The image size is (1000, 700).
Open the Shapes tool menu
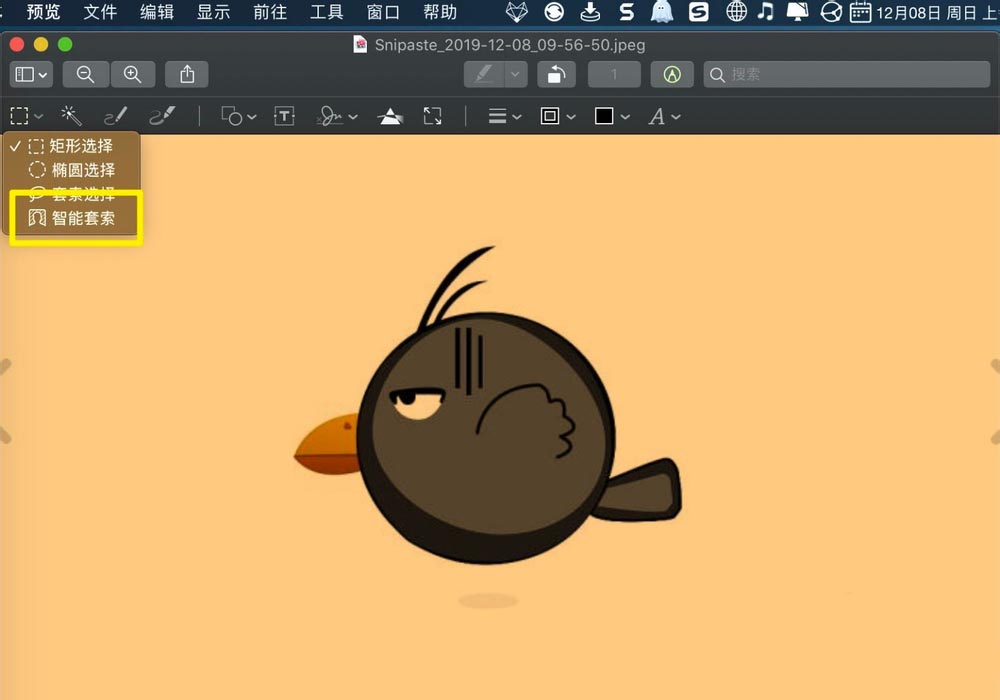coord(239,116)
